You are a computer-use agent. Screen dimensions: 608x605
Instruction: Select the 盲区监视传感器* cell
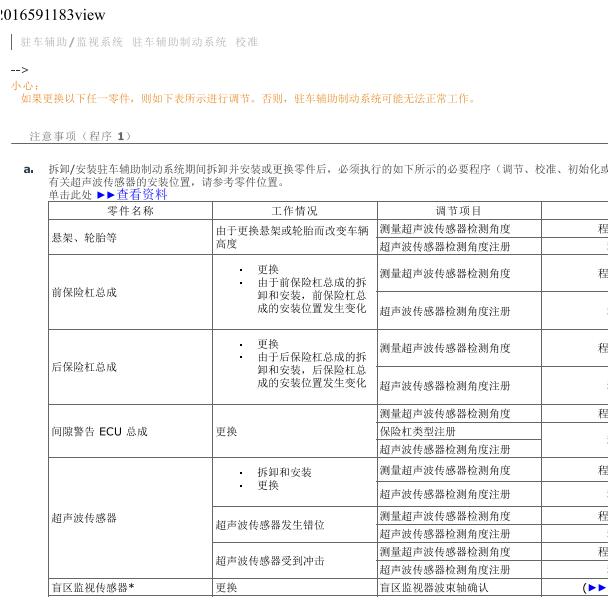click(x=130, y=588)
